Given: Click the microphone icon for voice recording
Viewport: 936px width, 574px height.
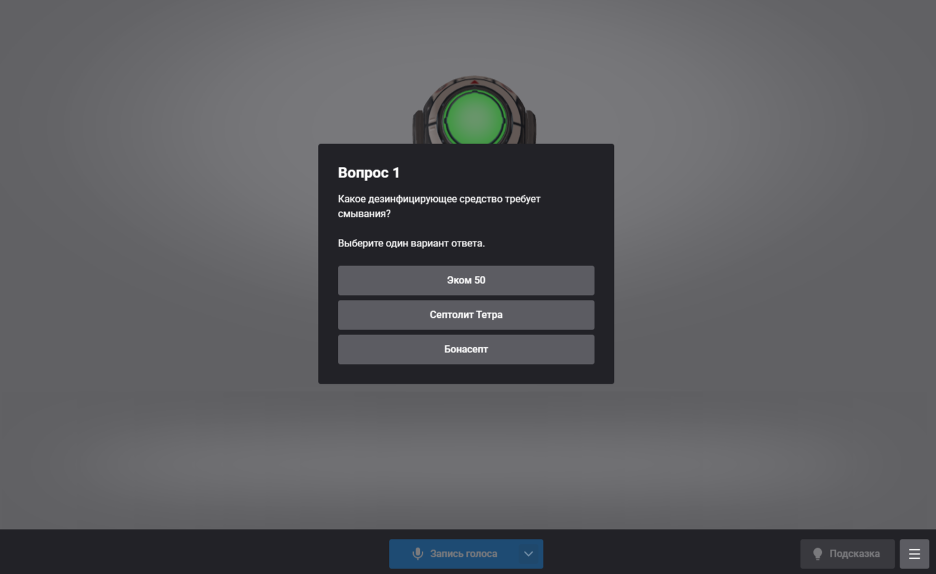Looking at the screenshot, I should (418, 554).
